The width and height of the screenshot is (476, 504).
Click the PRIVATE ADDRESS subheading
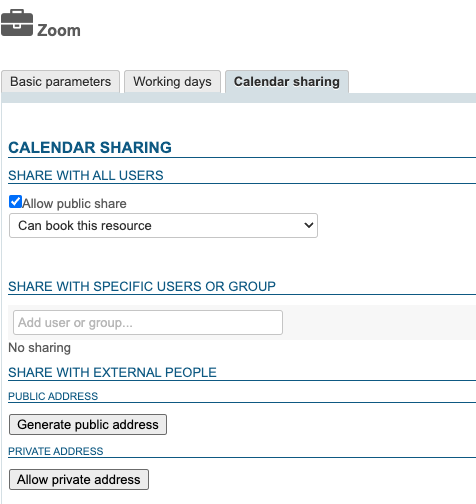coord(56,451)
